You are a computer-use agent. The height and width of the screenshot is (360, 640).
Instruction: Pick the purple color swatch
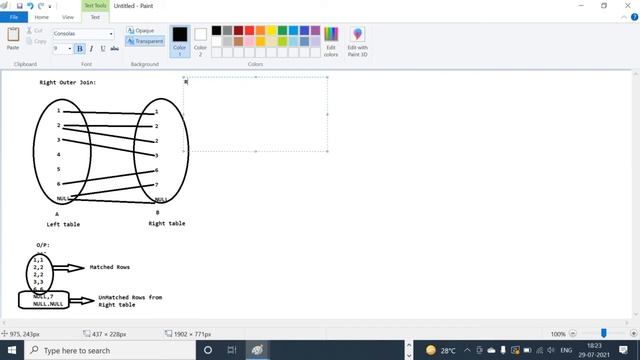click(x=316, y=30)
